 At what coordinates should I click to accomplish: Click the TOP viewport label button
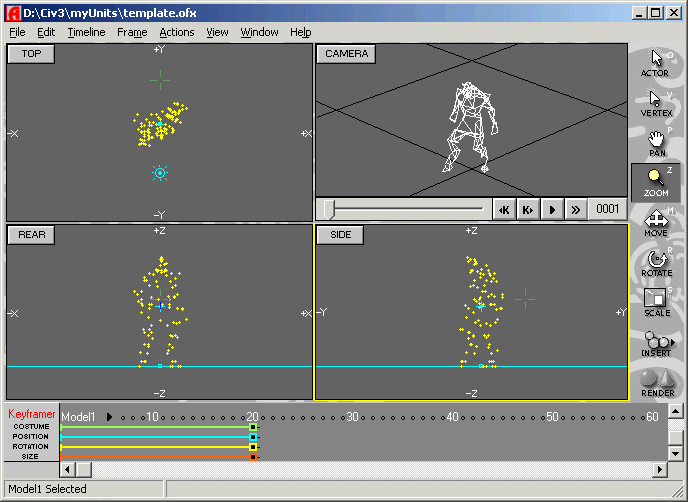31,54
